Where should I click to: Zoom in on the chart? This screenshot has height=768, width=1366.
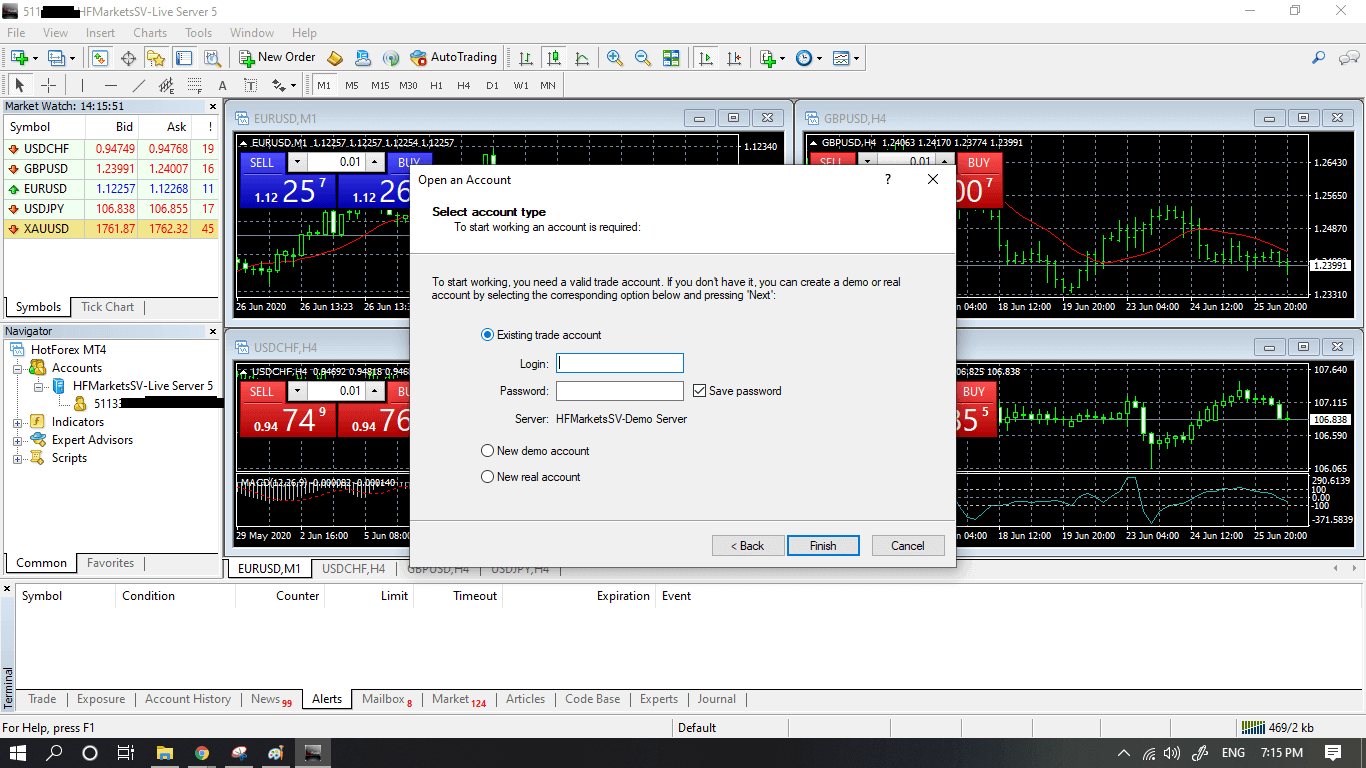click(x=615, y=58)
